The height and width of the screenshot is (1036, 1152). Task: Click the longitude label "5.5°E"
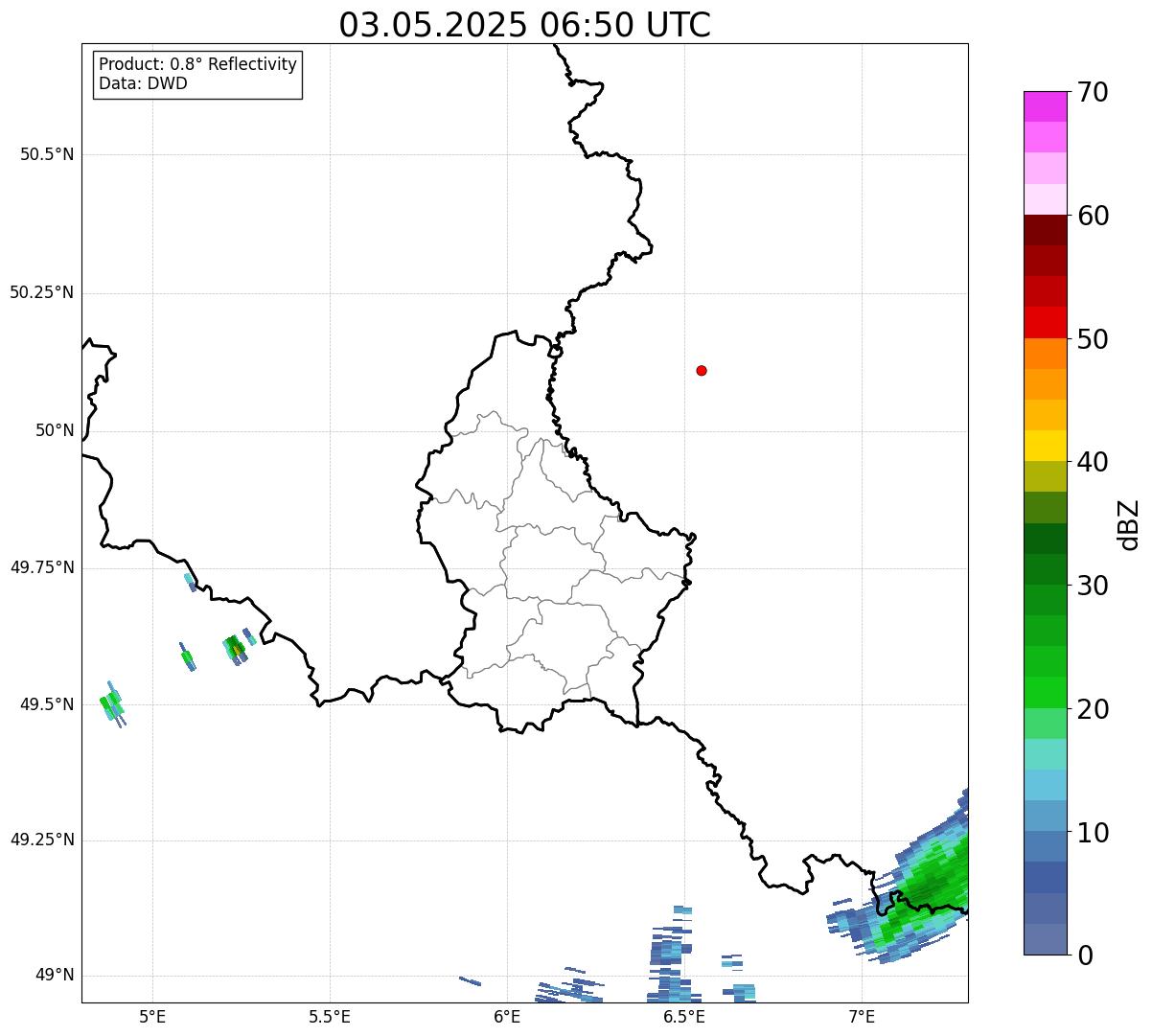[330, 1016]
